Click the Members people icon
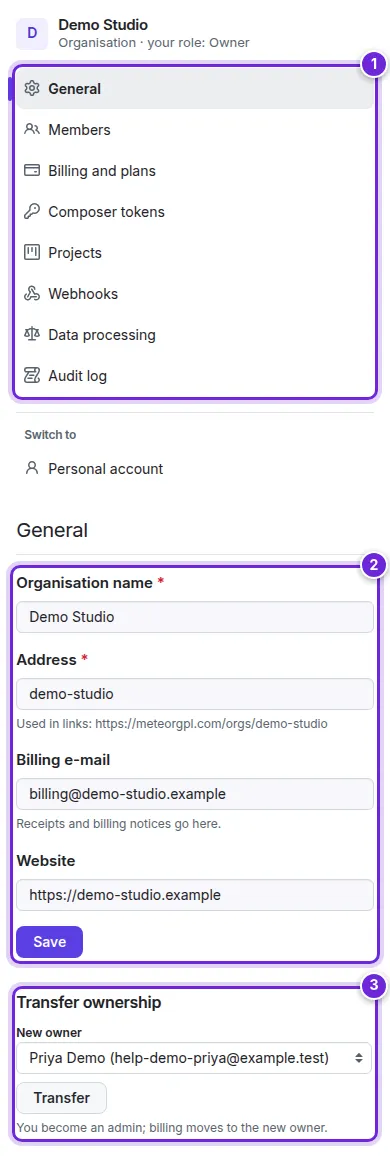Viewport: 390px width, 1158px height. coord(32,129)
